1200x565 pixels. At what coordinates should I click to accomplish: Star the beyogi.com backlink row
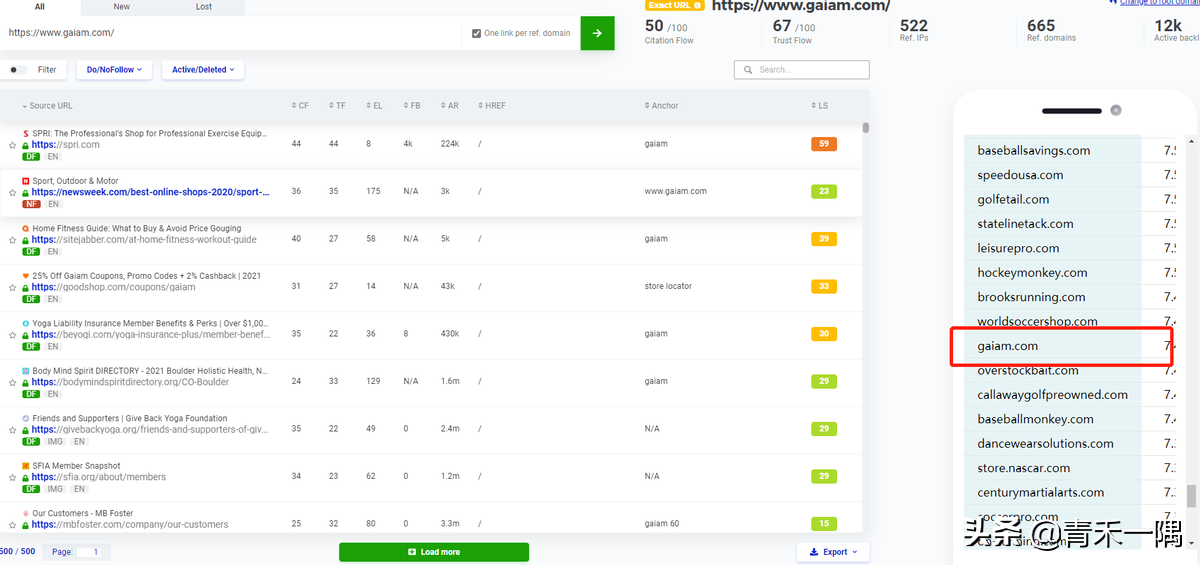(x=13, y=335)
